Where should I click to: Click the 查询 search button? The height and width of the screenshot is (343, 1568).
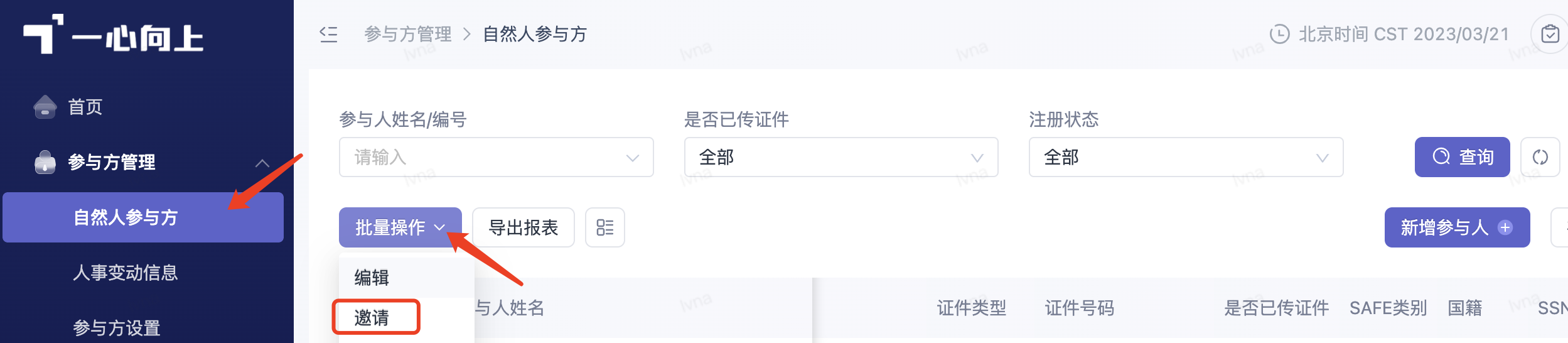1462,157
